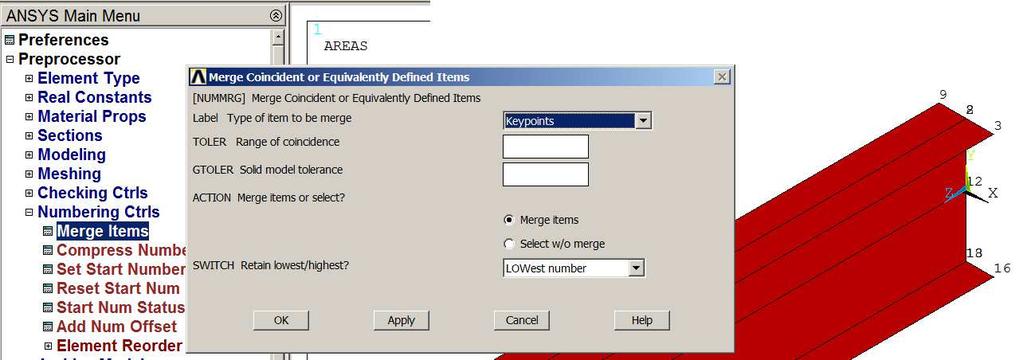Expand the Modeling node
The image size is (1023, 360).
tap(29, 155)
